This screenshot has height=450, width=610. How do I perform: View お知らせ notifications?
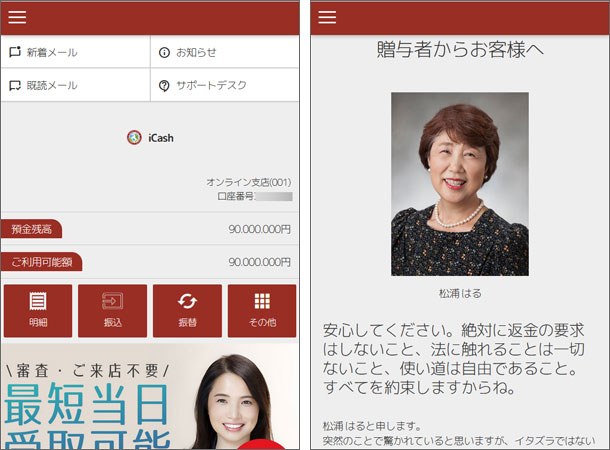[195, 52]
